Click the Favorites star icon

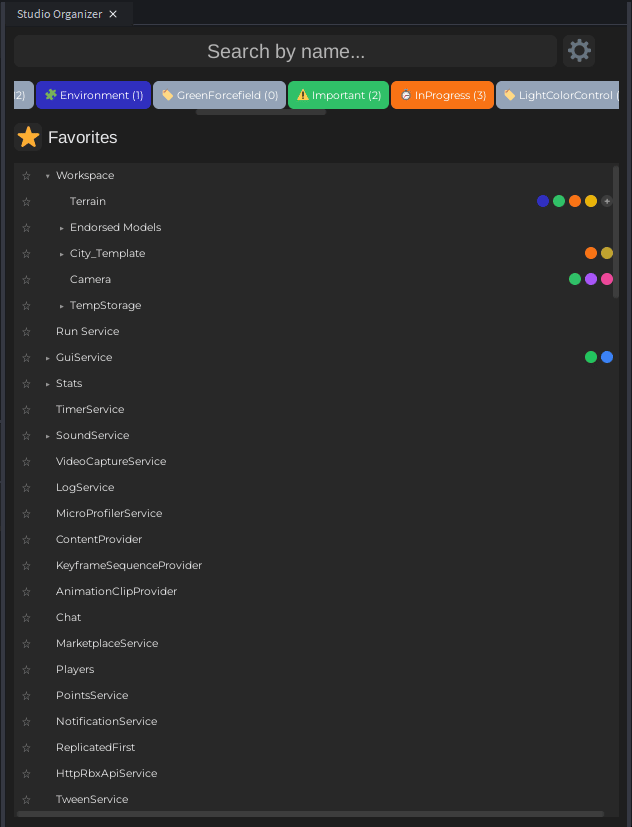[28, 137]
